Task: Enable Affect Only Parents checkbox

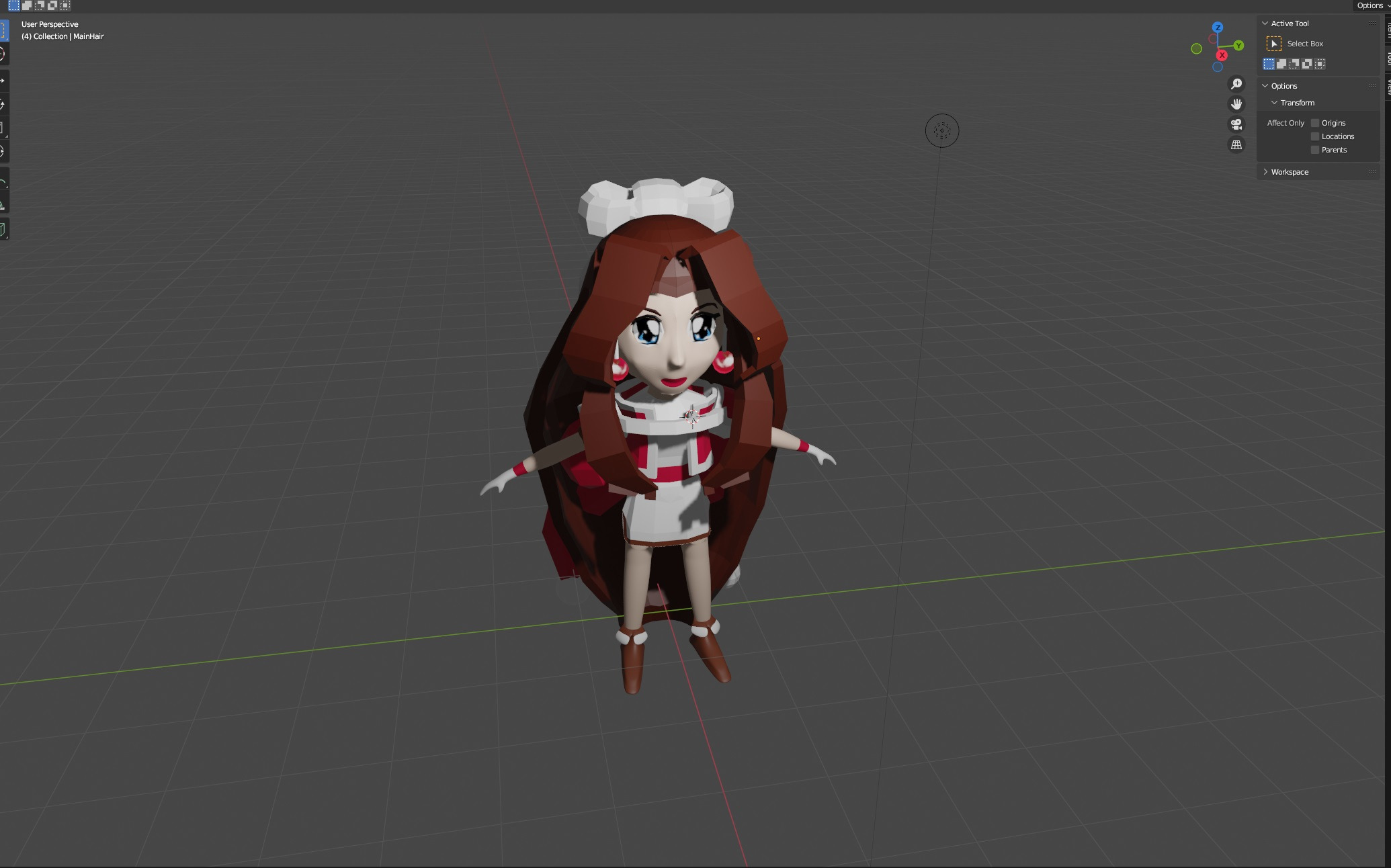Action: [1315, 150]
